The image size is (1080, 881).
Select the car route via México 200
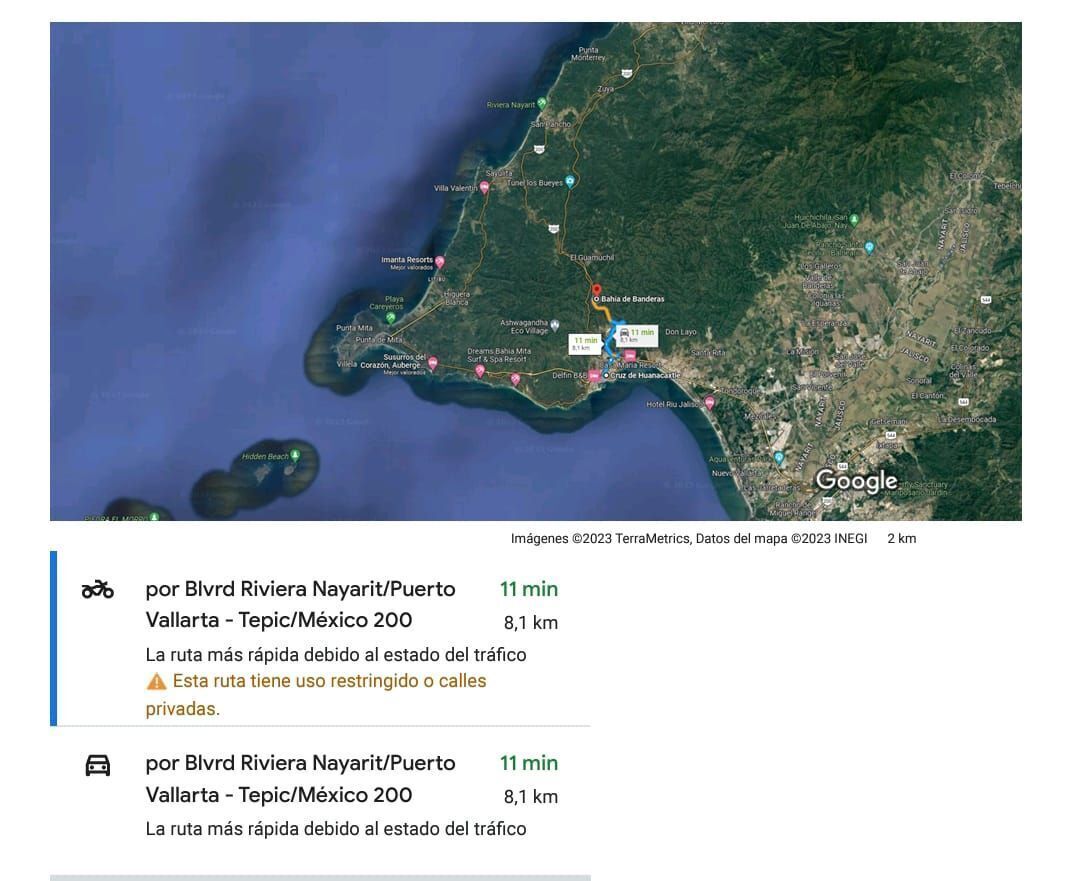pos(300,779)
